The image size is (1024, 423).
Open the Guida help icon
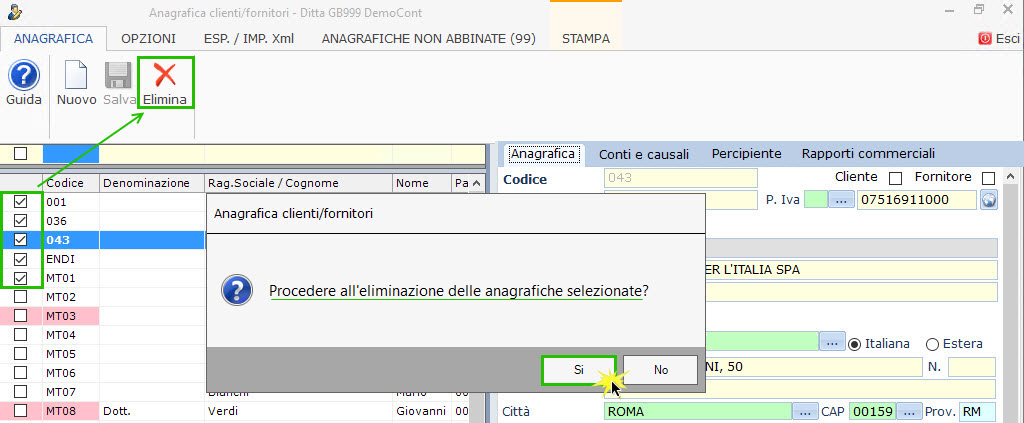coord(23,76)
